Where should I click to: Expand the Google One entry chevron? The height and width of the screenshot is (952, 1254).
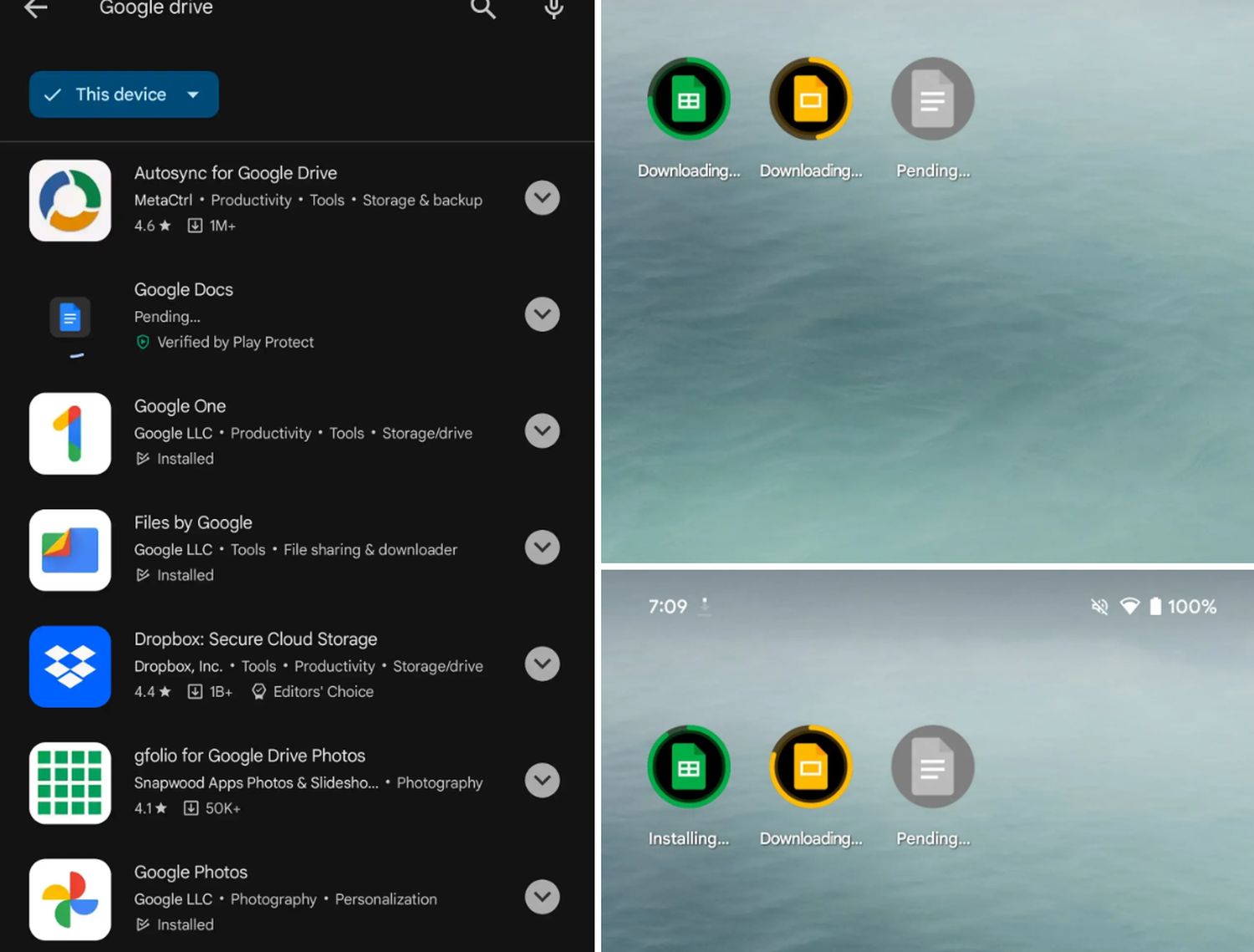[542, 431]
